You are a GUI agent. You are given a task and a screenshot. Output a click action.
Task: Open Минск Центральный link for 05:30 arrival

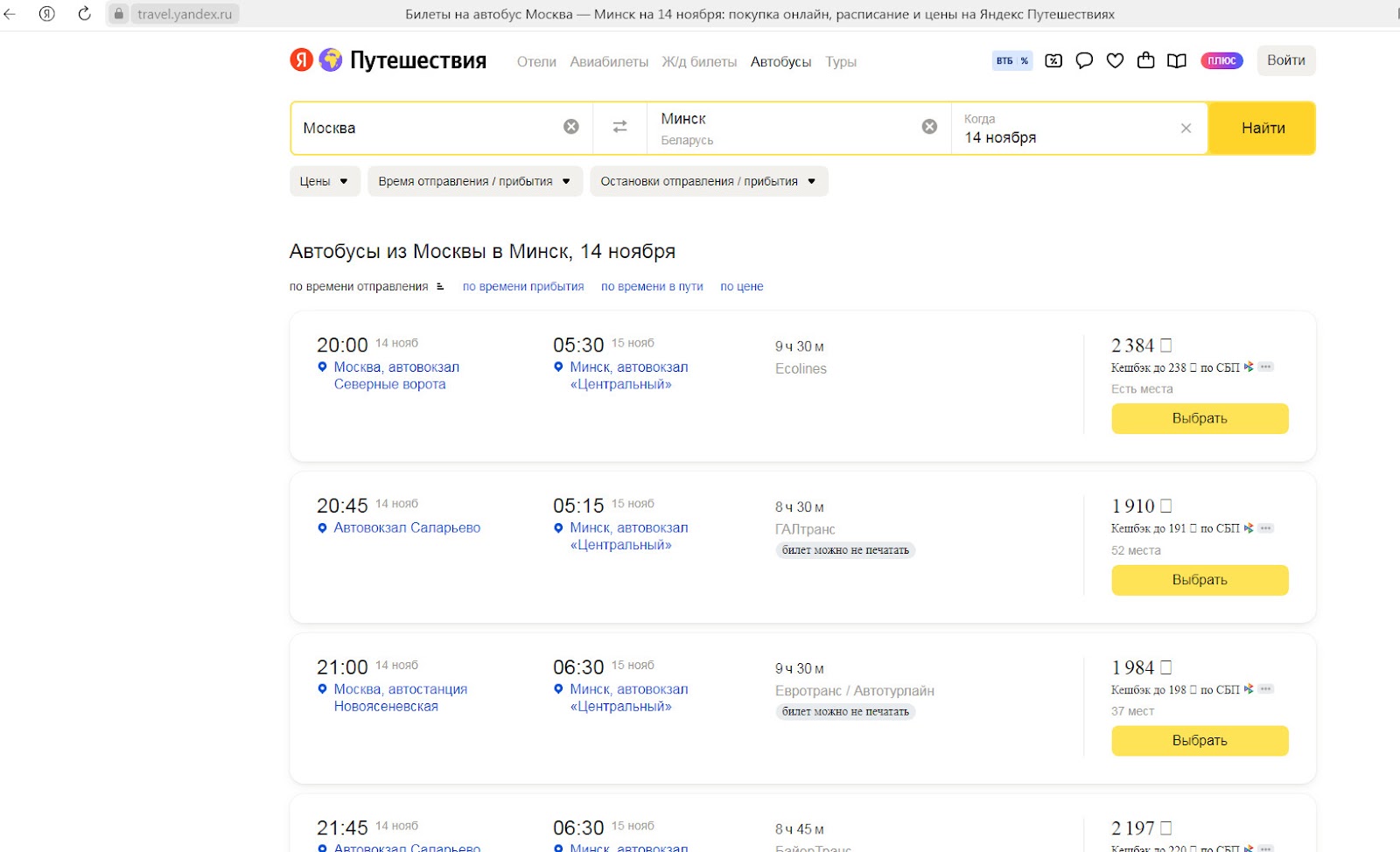[x=629, y=375]
